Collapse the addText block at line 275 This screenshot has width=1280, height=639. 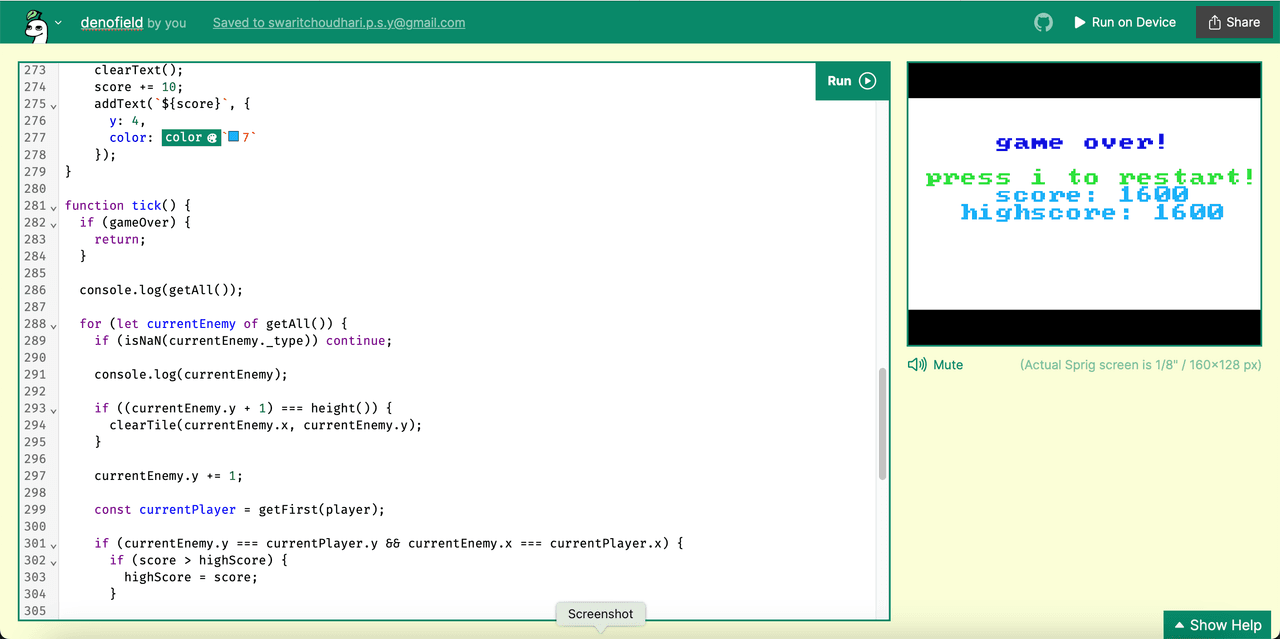pos(54,105)
